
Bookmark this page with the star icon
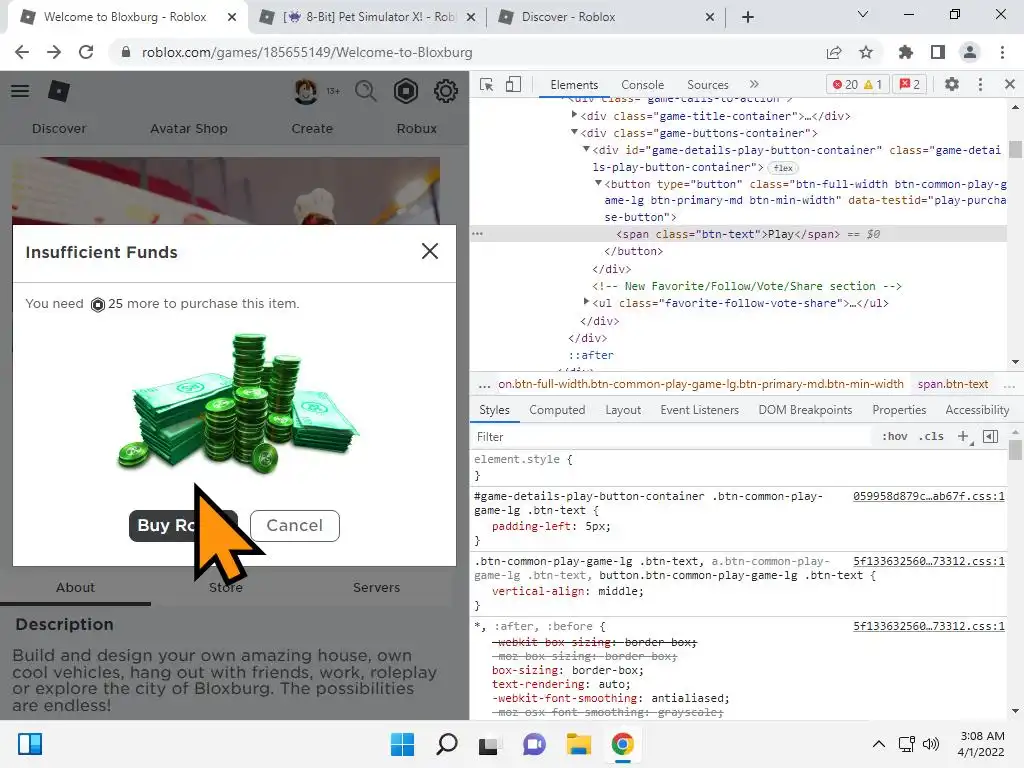[866, 52]
